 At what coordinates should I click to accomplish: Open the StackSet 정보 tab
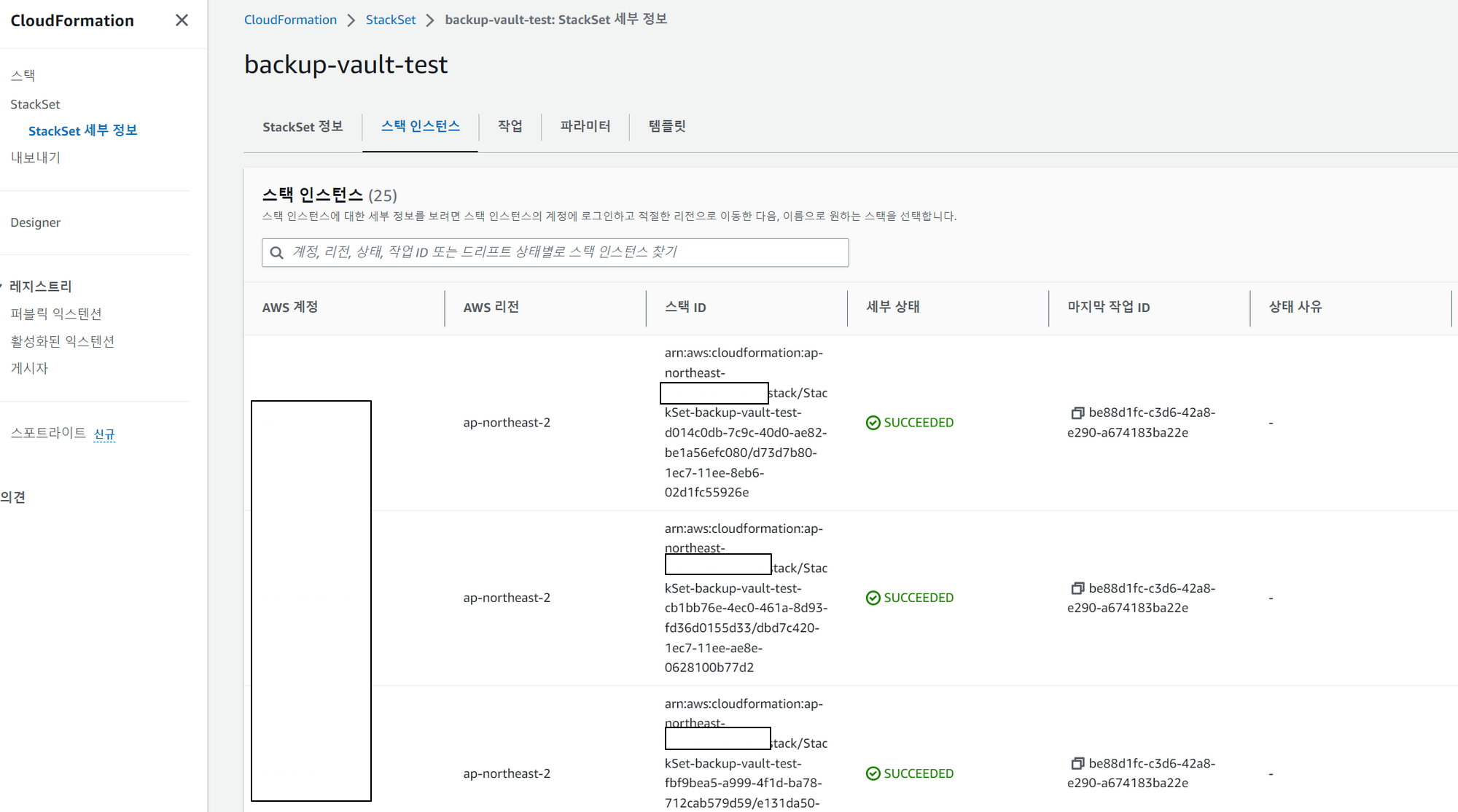303,127
